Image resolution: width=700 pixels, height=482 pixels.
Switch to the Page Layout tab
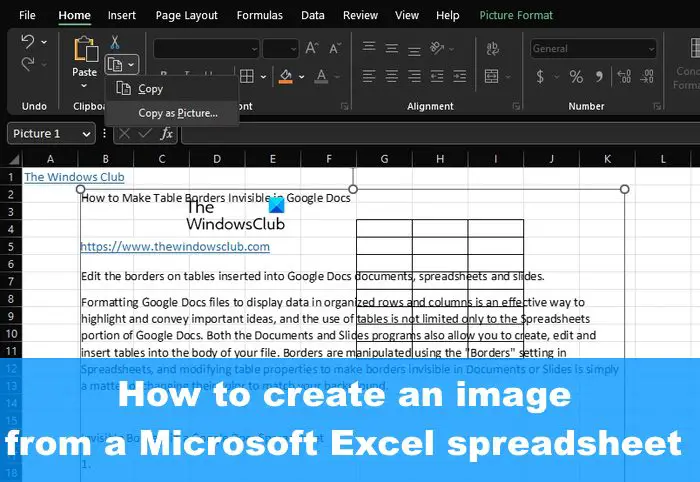pyautogui.click(x=187, y=15)
